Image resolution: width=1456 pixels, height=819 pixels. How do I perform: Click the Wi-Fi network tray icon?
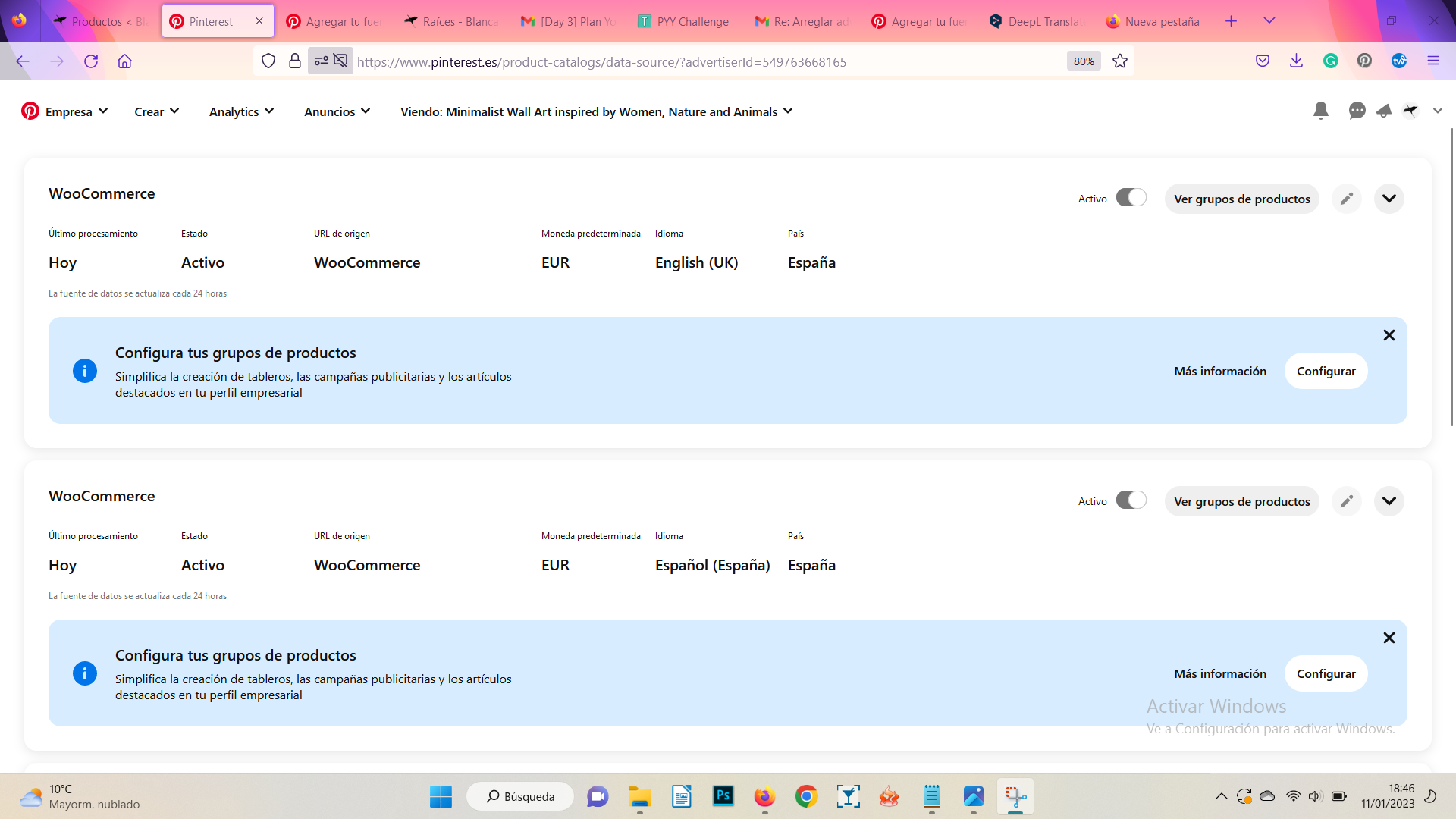(1294, 796)
